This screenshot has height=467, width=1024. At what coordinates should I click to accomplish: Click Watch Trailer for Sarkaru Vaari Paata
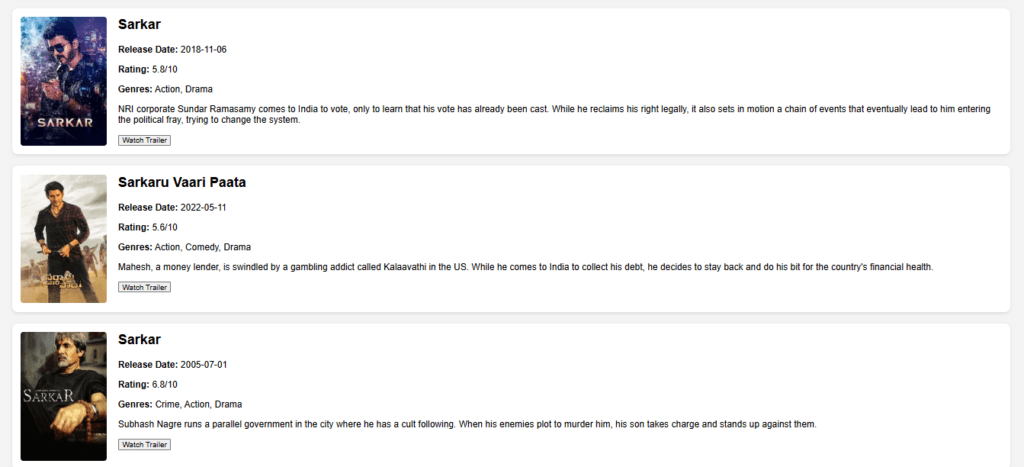[144, 287]
